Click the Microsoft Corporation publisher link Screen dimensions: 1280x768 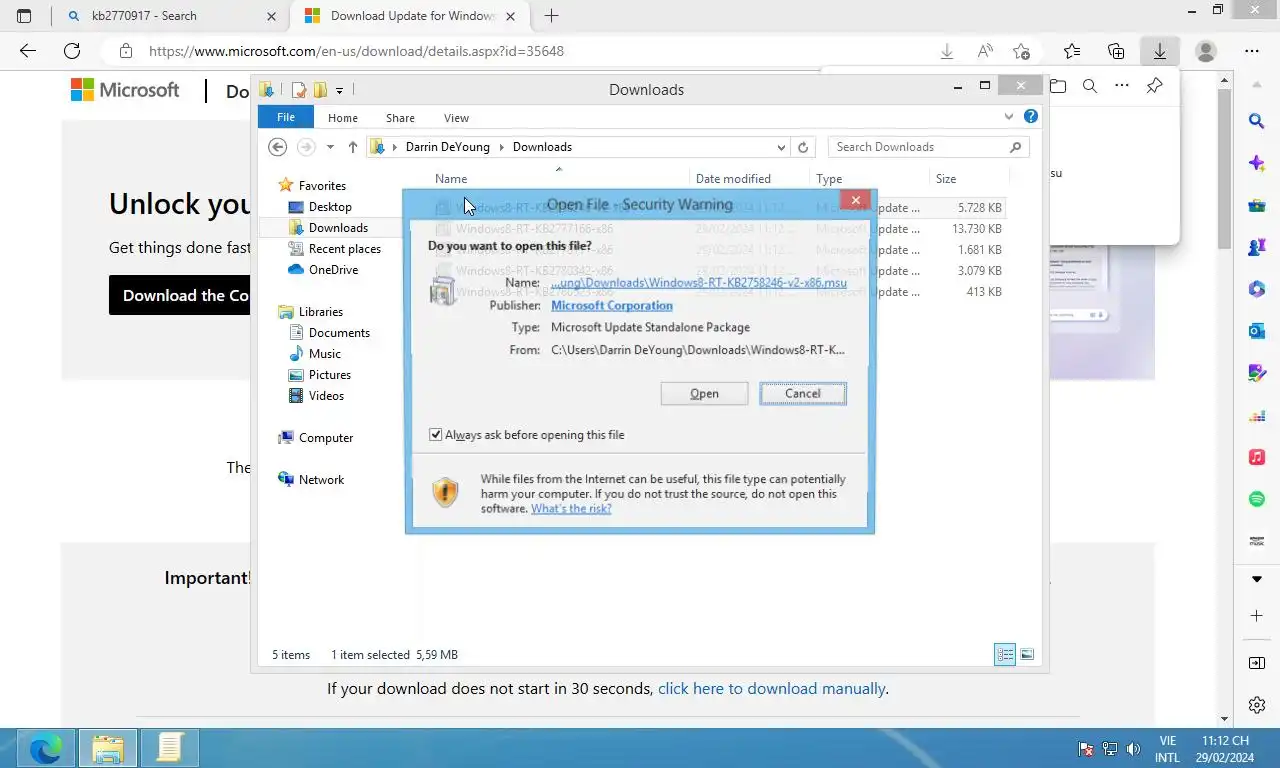pos(612,305)
